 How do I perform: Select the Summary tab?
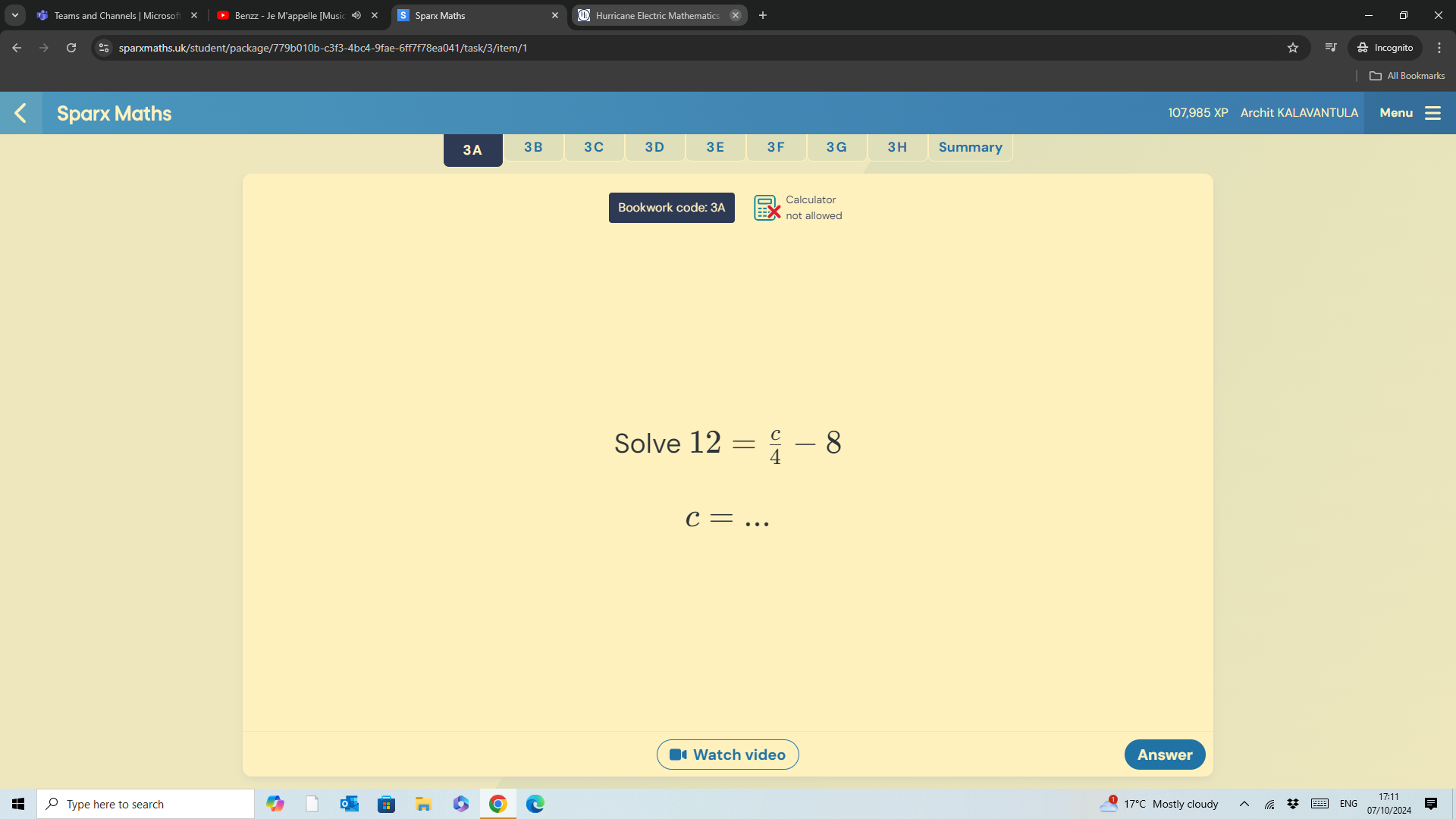click(970, 147)
